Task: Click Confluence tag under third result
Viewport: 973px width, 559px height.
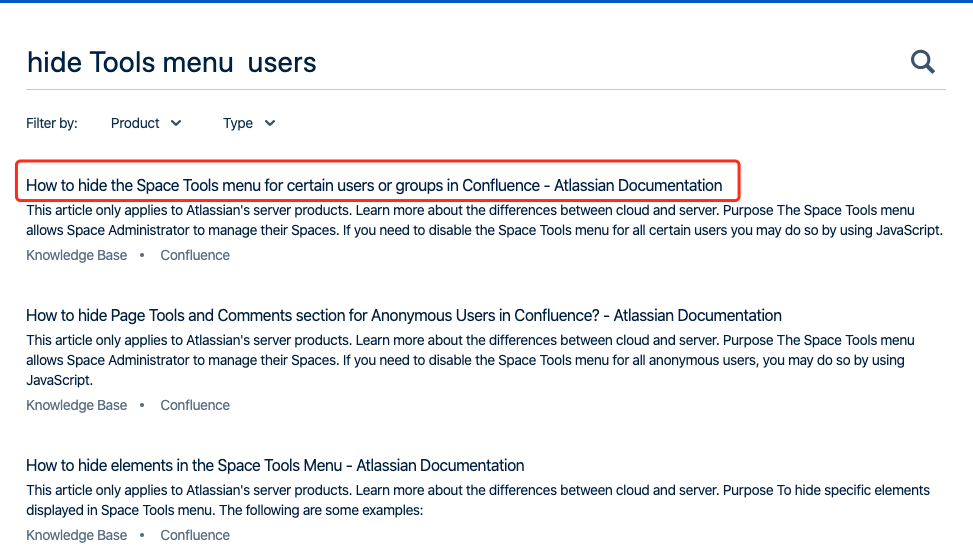Action: click(195, 535)
